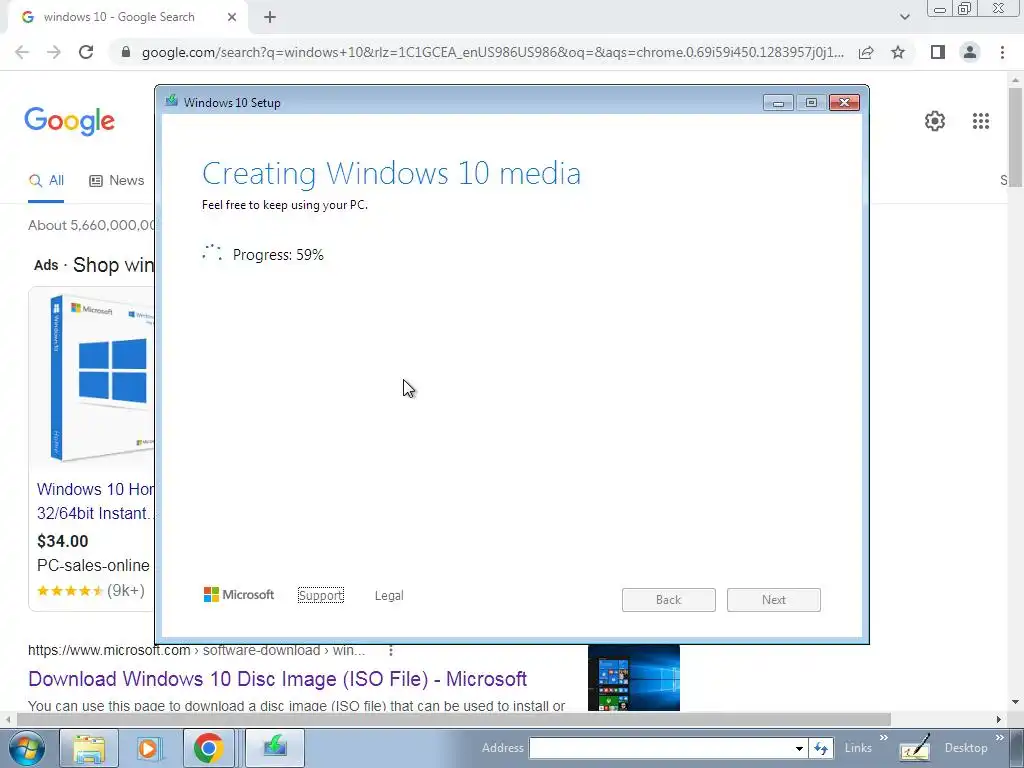Click the page horizontal scrollbar

pyautogui.click(x=453, y=719)
